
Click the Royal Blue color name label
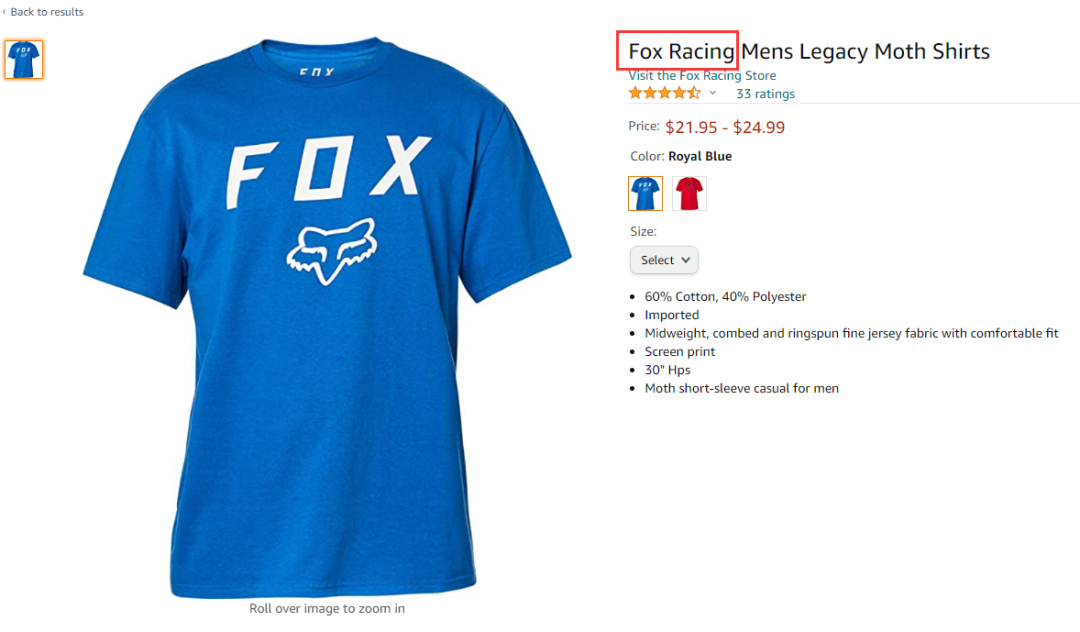700,156
